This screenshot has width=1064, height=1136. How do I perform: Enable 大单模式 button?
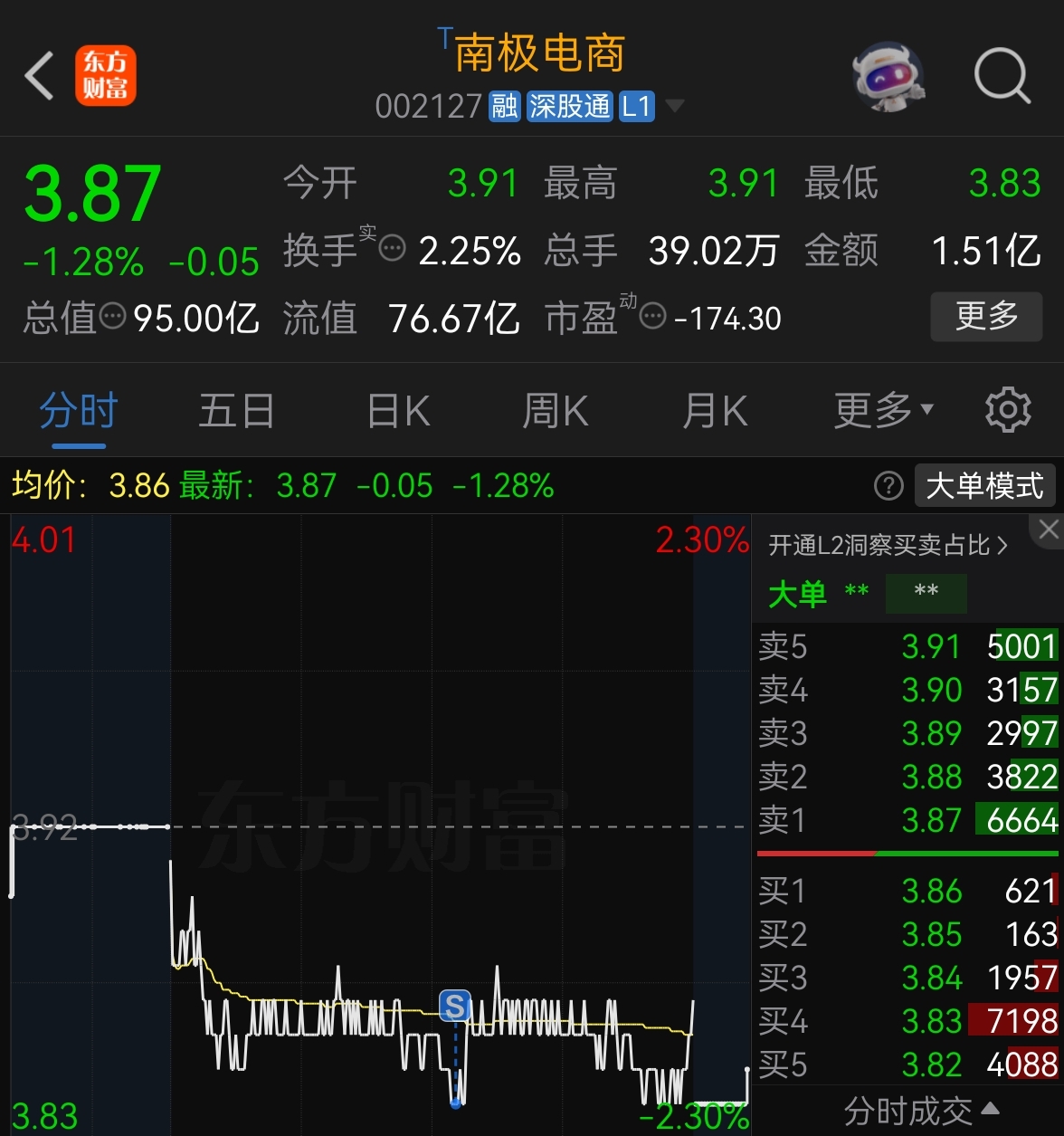[984, 485]
